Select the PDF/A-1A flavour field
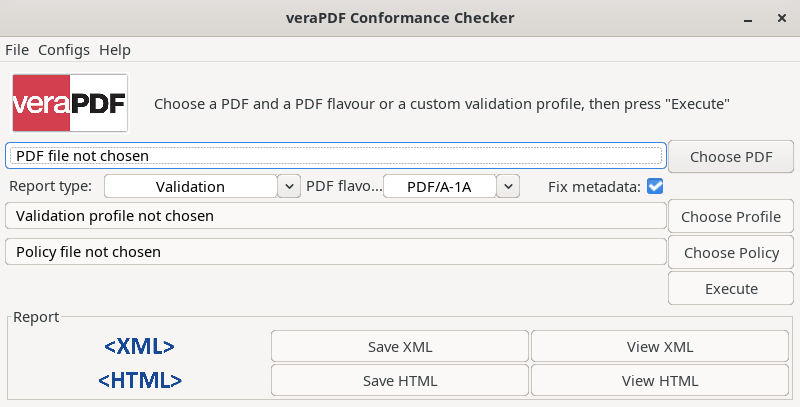 pyautogui.click(x=439, y=186)
